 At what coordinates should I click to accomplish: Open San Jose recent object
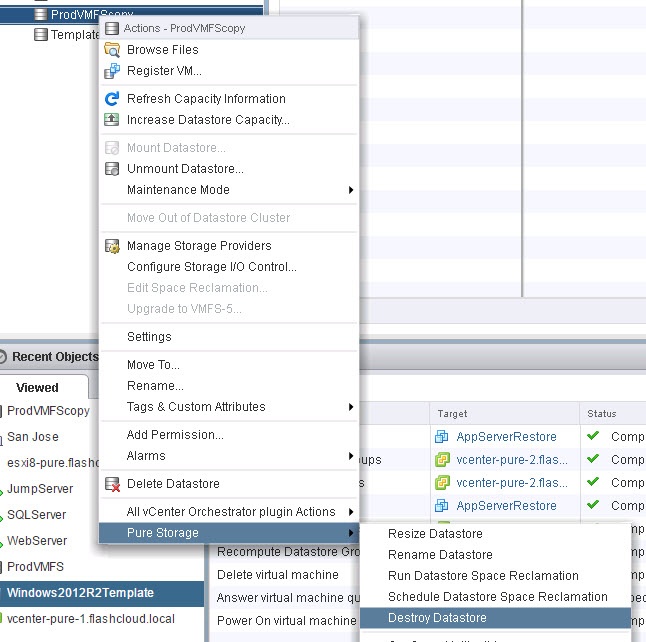[x=33, y=437]
